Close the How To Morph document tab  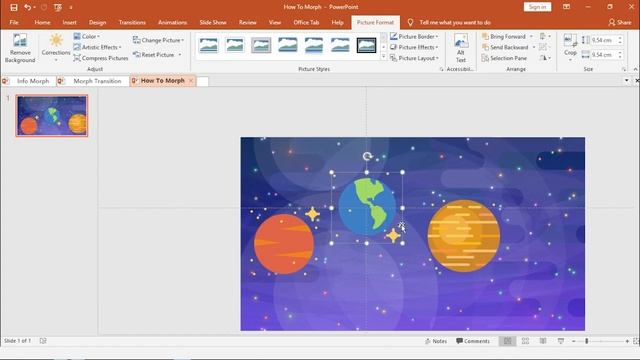point(191,81)
